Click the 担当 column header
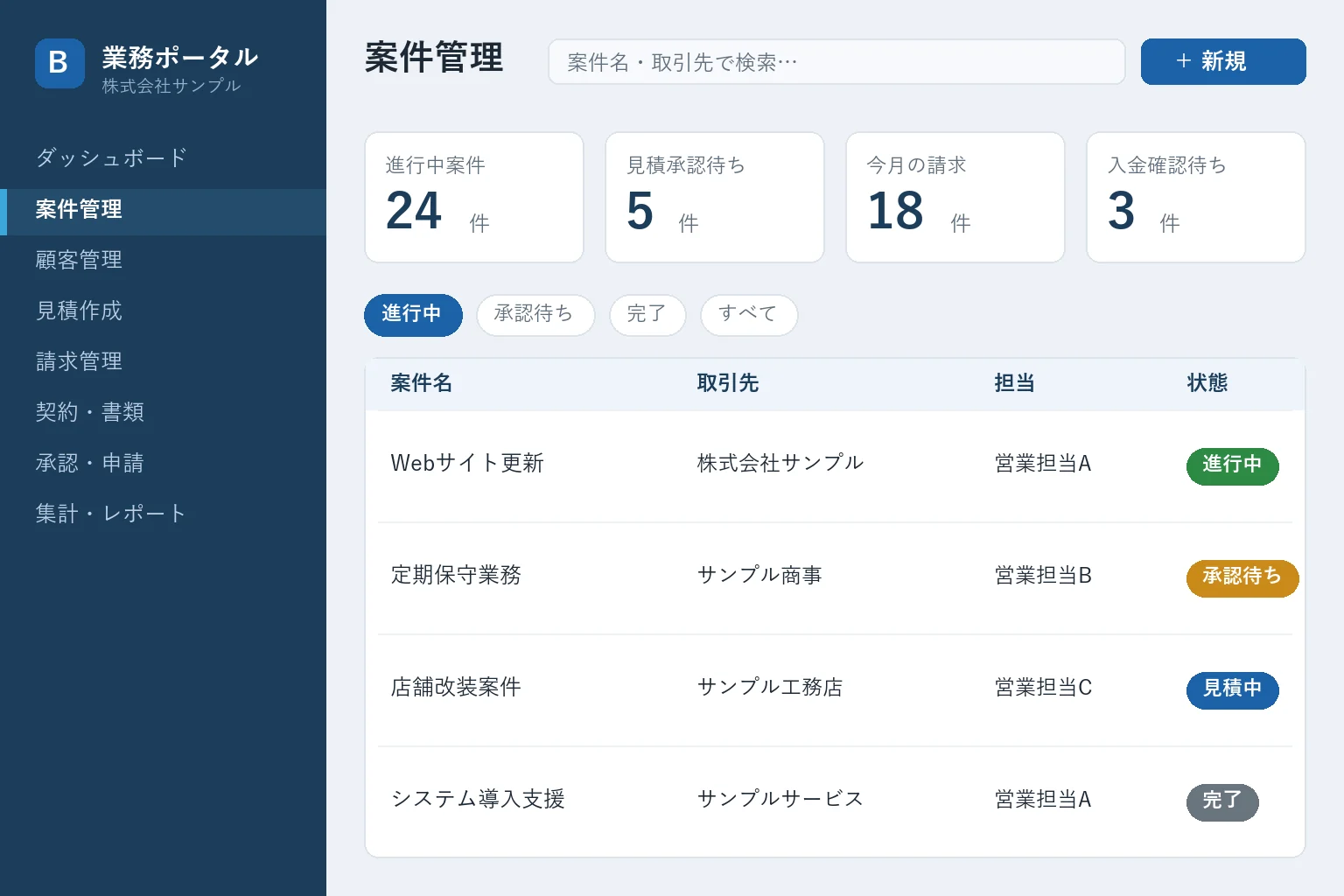This screenshot has height=896, width=1344. [1014, 383]
